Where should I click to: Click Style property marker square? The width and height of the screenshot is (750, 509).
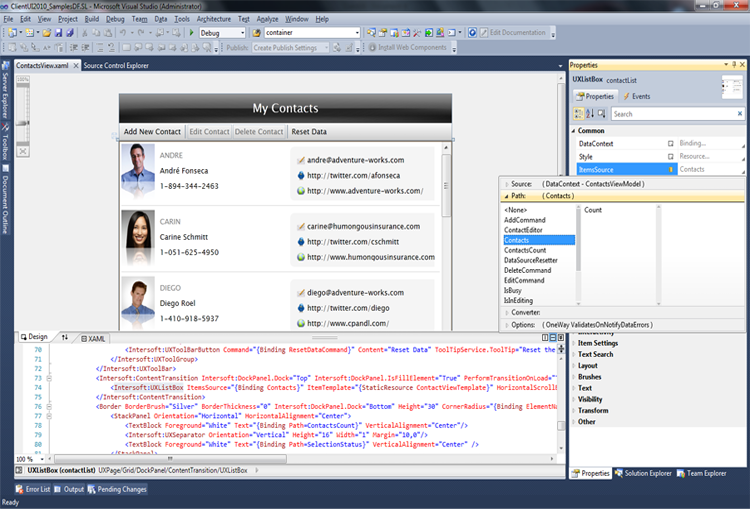click(671, 156)
